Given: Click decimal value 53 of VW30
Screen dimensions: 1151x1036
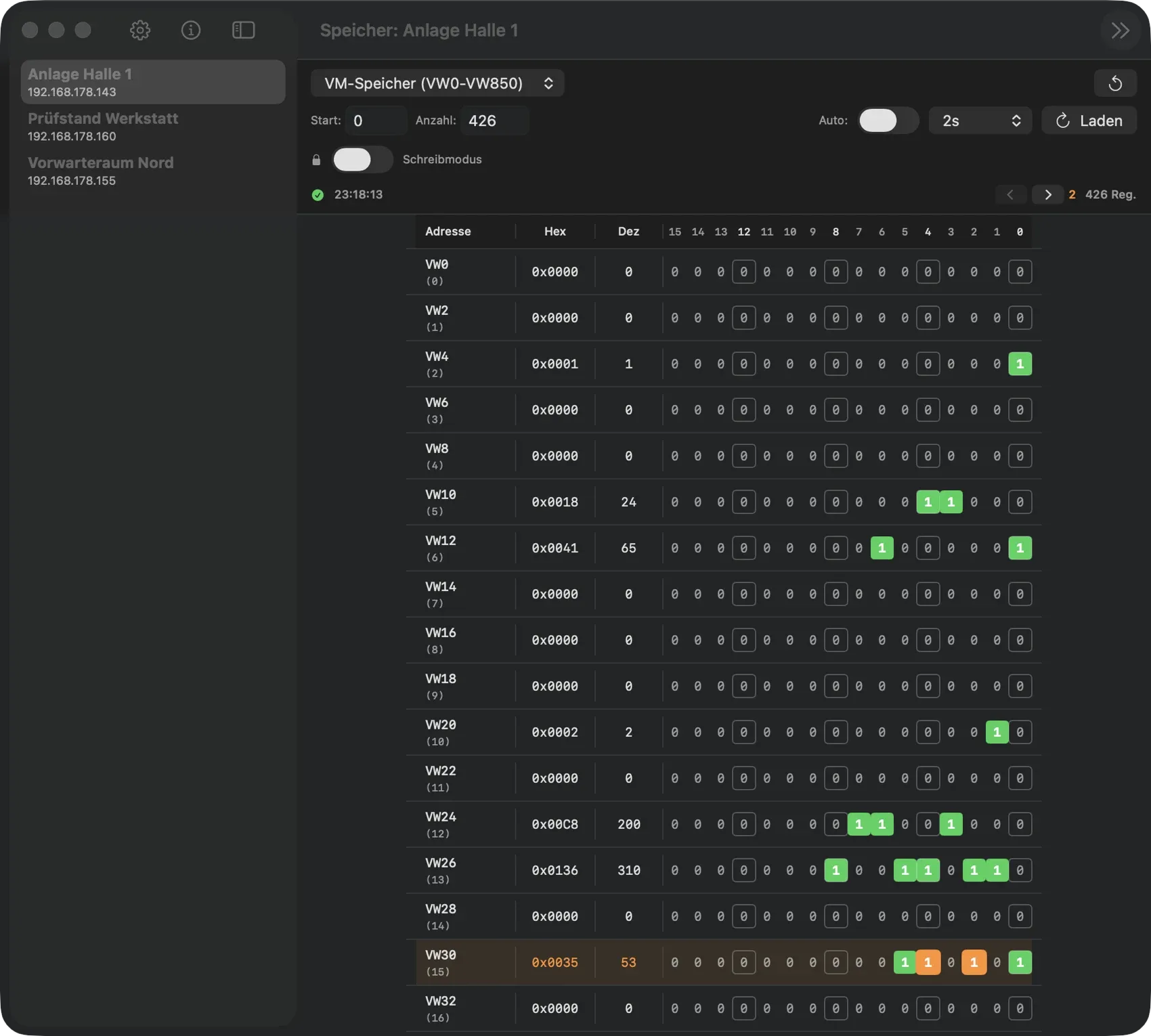Looking at the screenshot, I should (628, 963).
